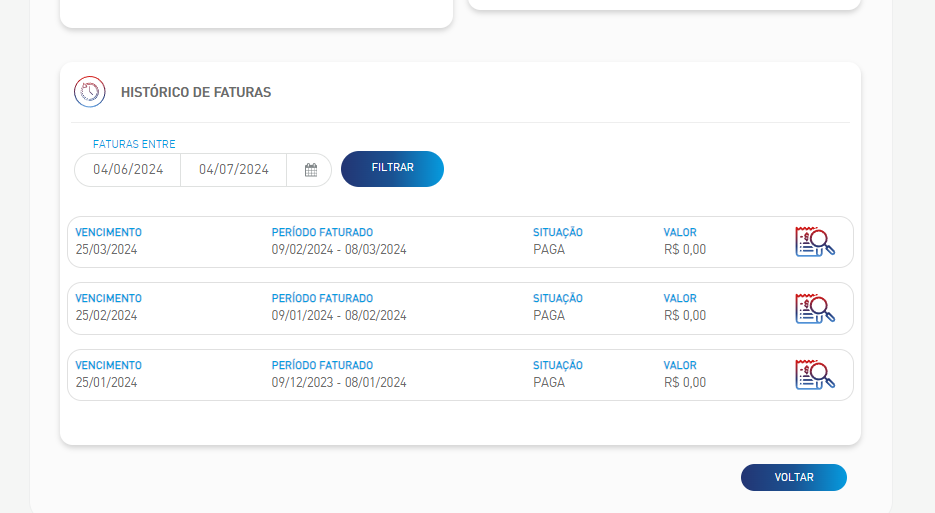
Task: Select the start date field 04/06/2024
Action: point(128,170)
